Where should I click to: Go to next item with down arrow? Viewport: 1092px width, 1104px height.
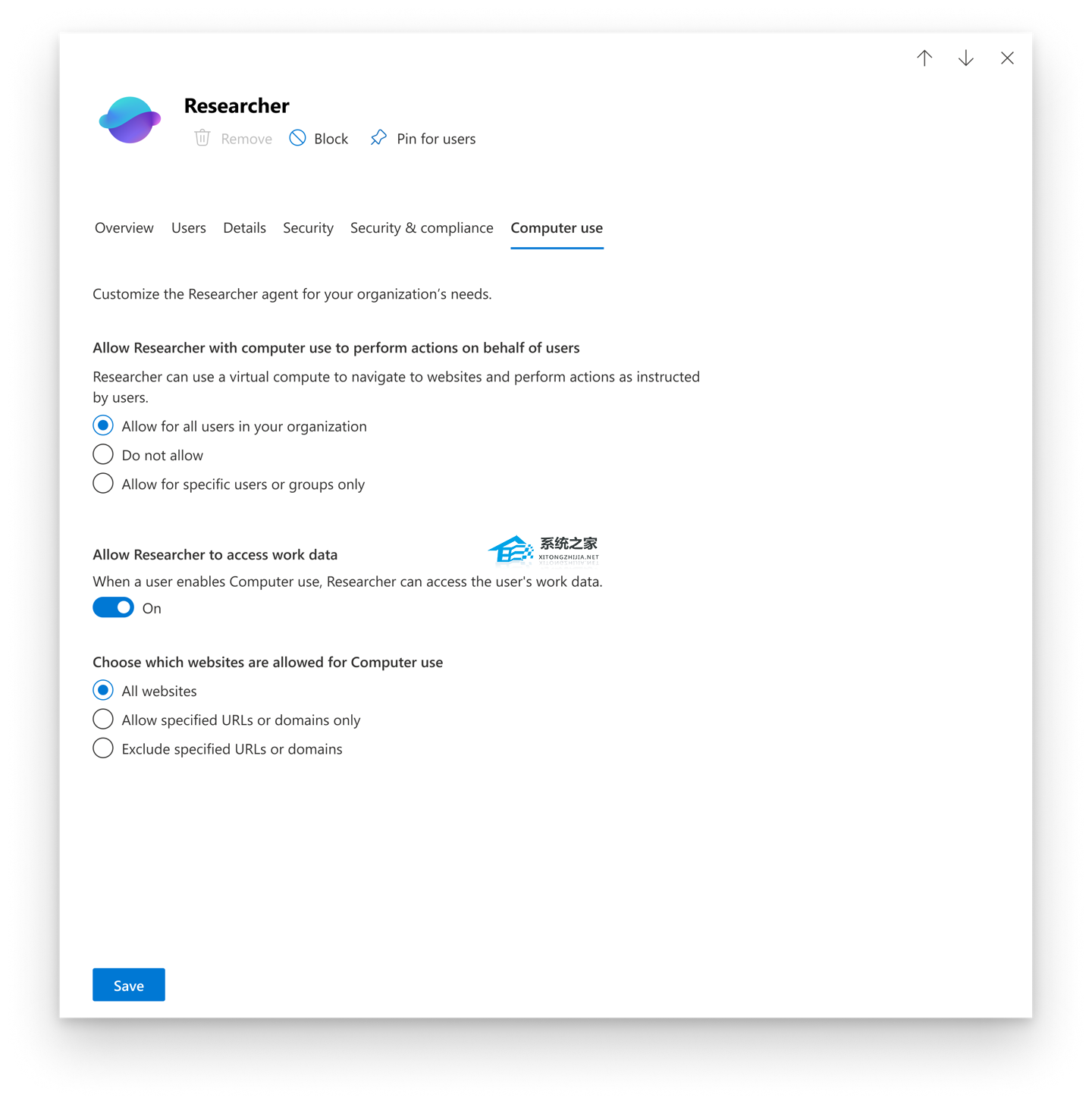point(965,58)
